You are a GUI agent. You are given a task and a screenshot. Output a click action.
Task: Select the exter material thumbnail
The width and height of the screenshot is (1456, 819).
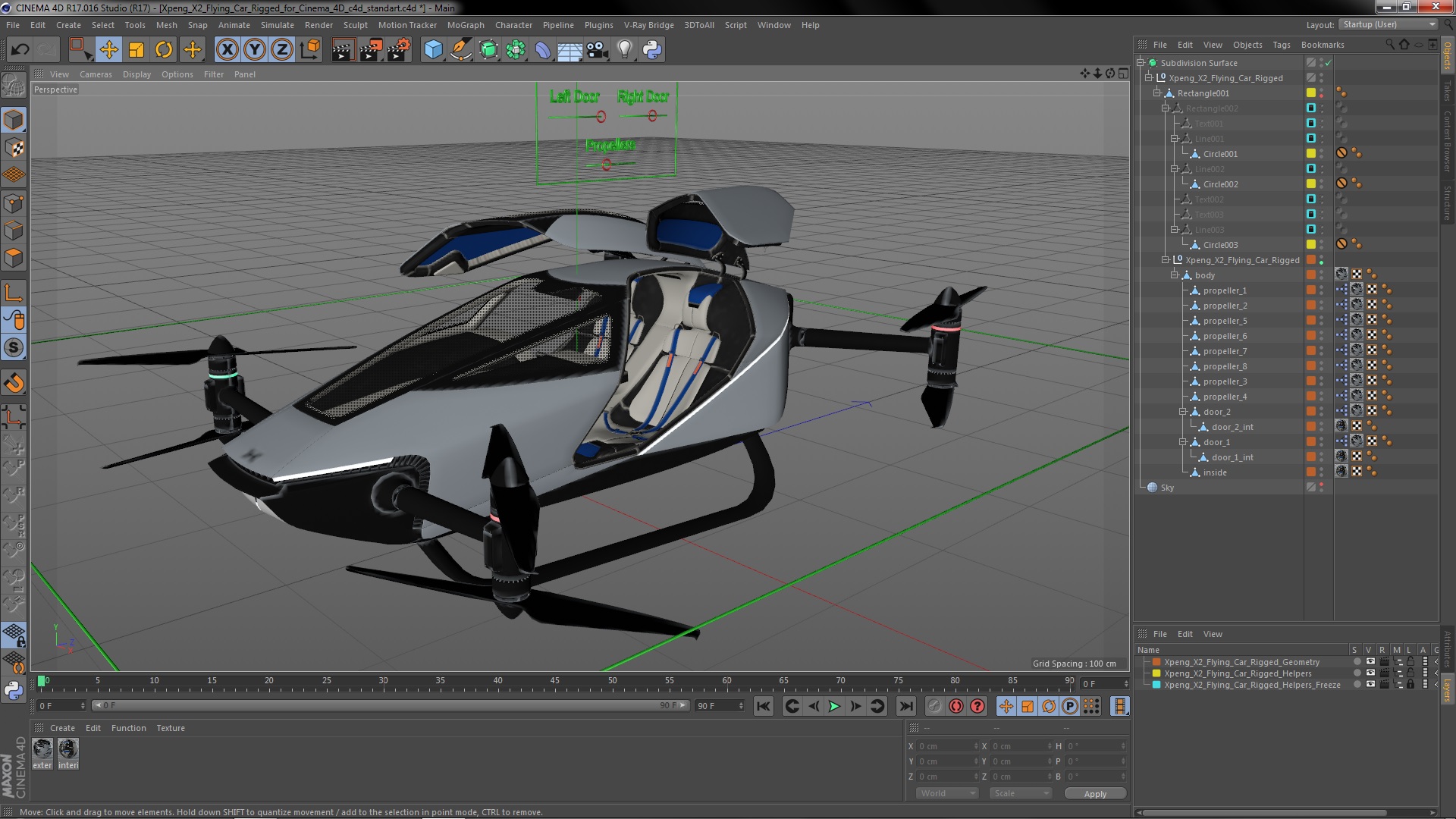tap(42, 749)
